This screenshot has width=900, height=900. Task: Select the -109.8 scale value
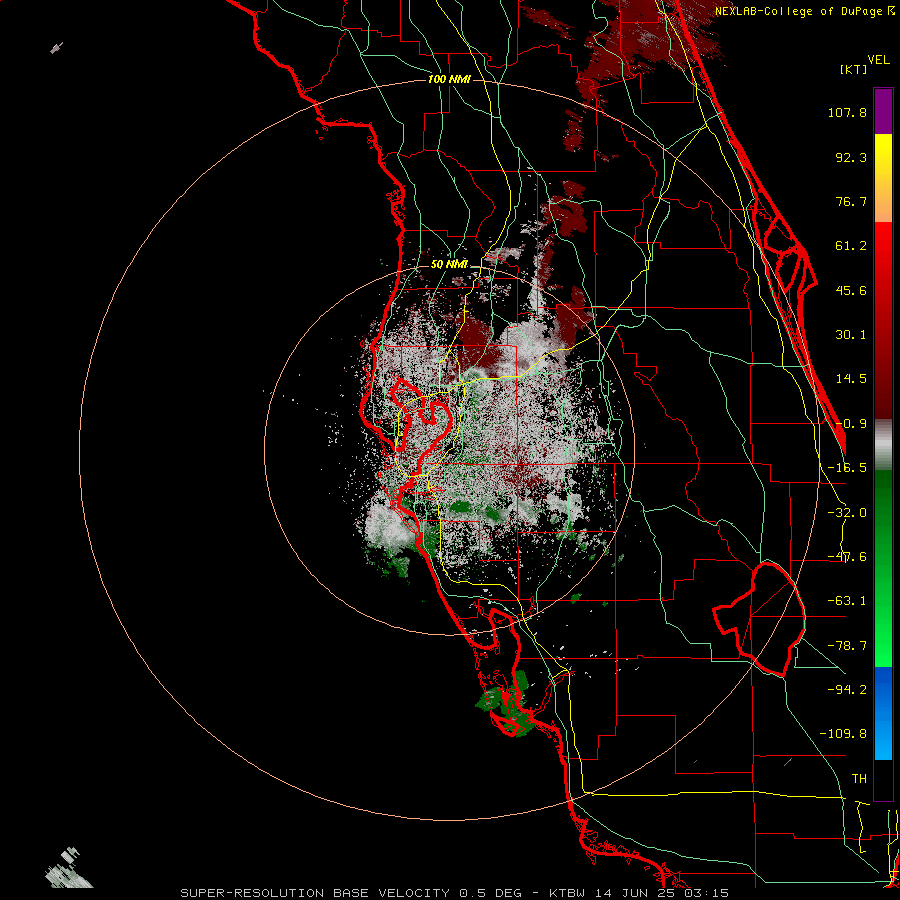tap(843, 734)
